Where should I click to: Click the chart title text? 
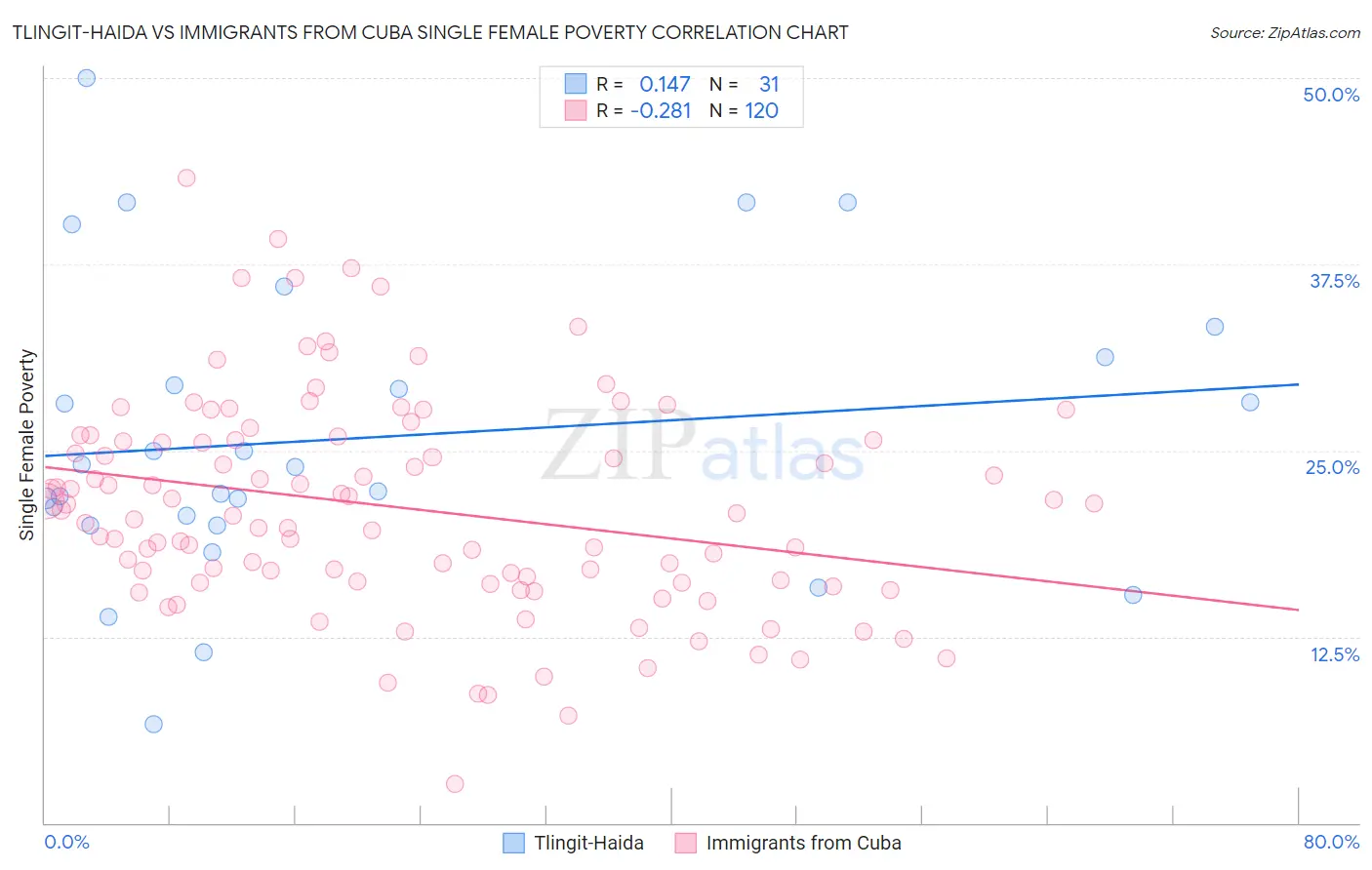tap(430, 32)
